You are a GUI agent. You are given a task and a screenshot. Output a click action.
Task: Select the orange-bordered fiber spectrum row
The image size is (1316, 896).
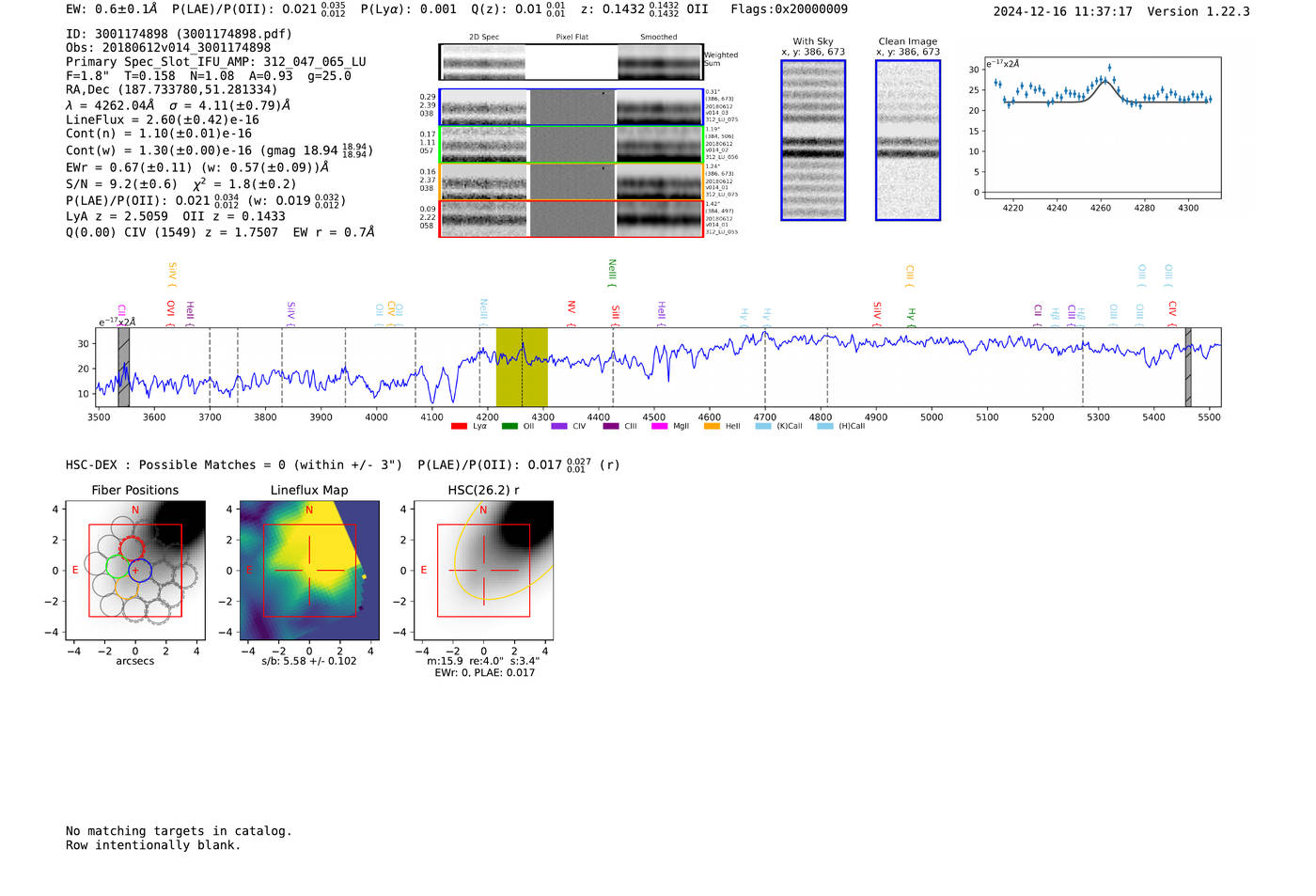click(x=572, y=181)
